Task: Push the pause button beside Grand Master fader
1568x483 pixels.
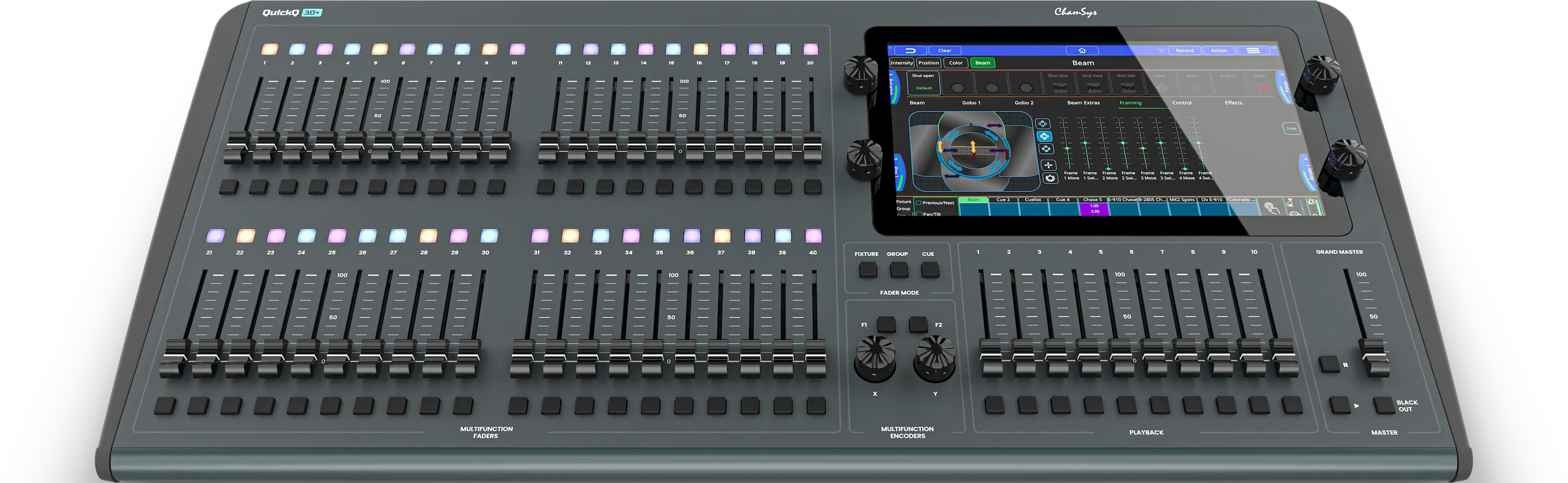Action: (x=1329, y=364)
